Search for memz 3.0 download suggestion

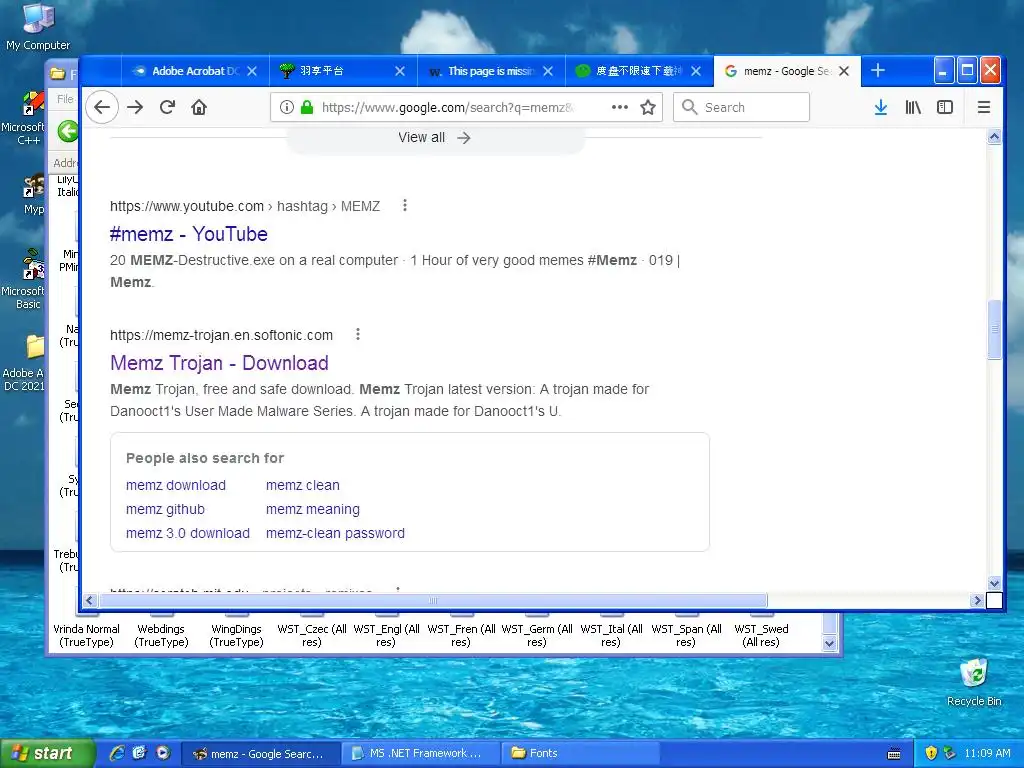(188, 533)
